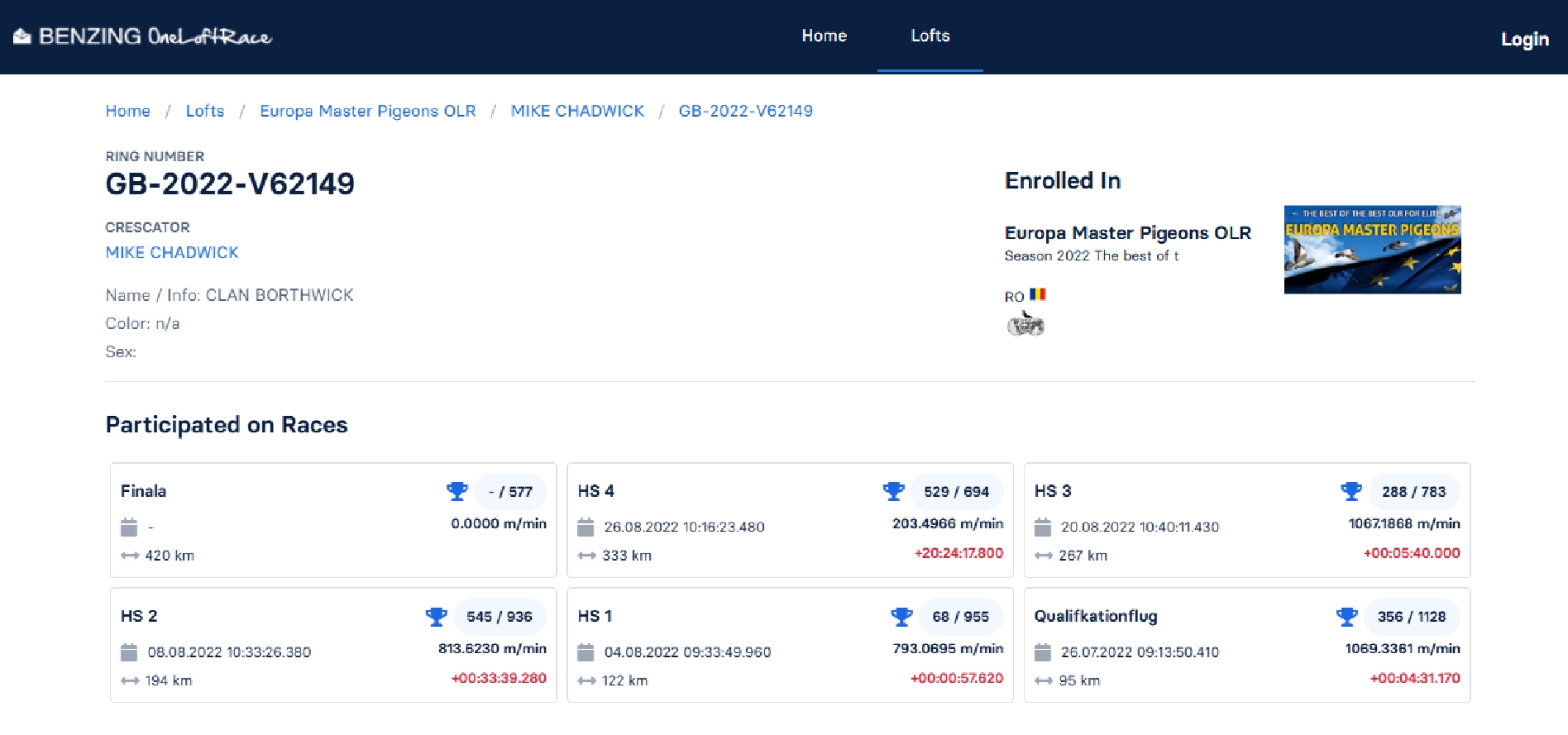Open the Europa Master Pigeons banner image
Screen dimensions: 1568x735
pos(1372,250)
